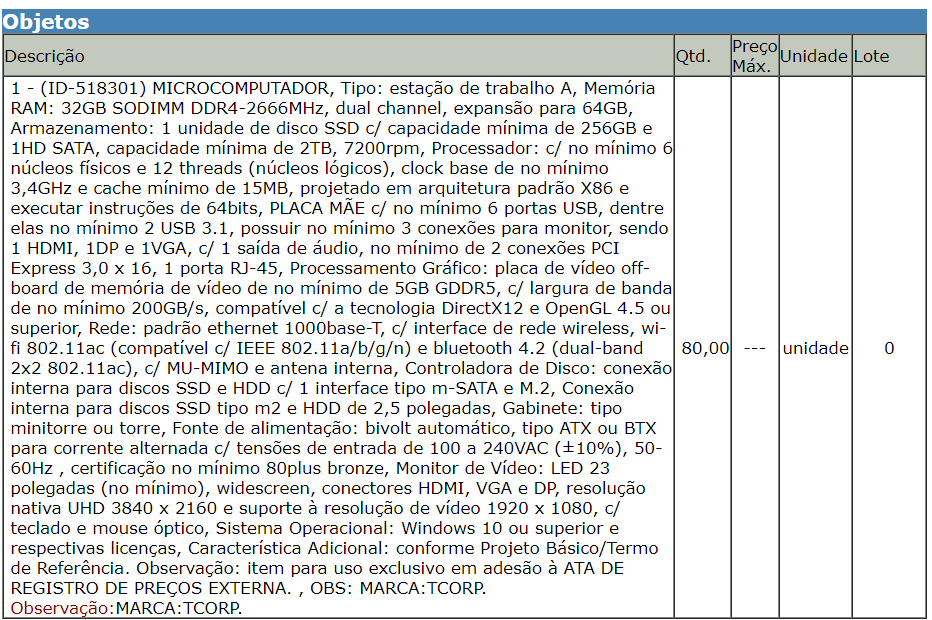Click the Objetos section title
The image size is (932, 620).
point(46,21)
